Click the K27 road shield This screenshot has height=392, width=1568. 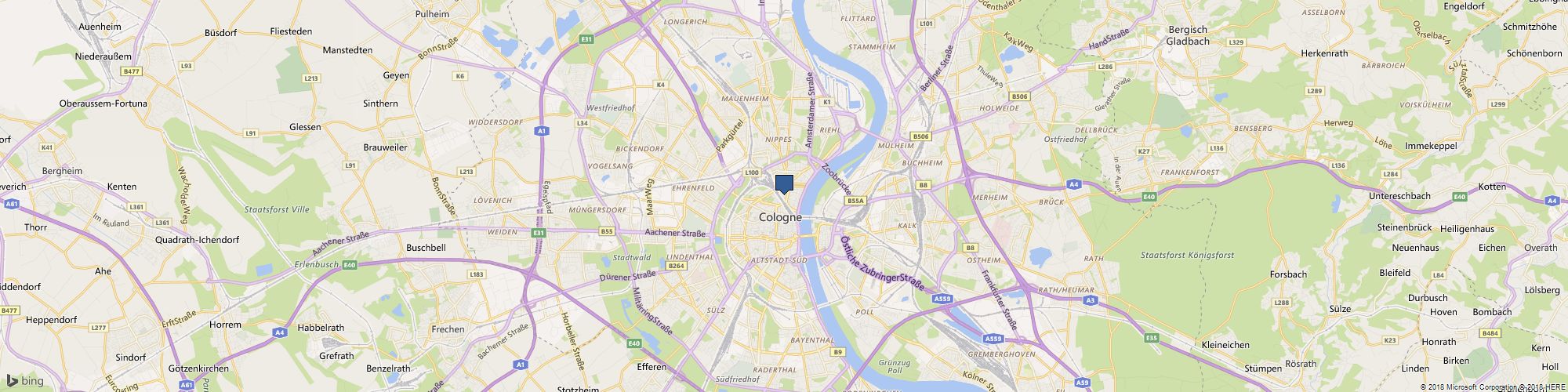point(1144,151)
